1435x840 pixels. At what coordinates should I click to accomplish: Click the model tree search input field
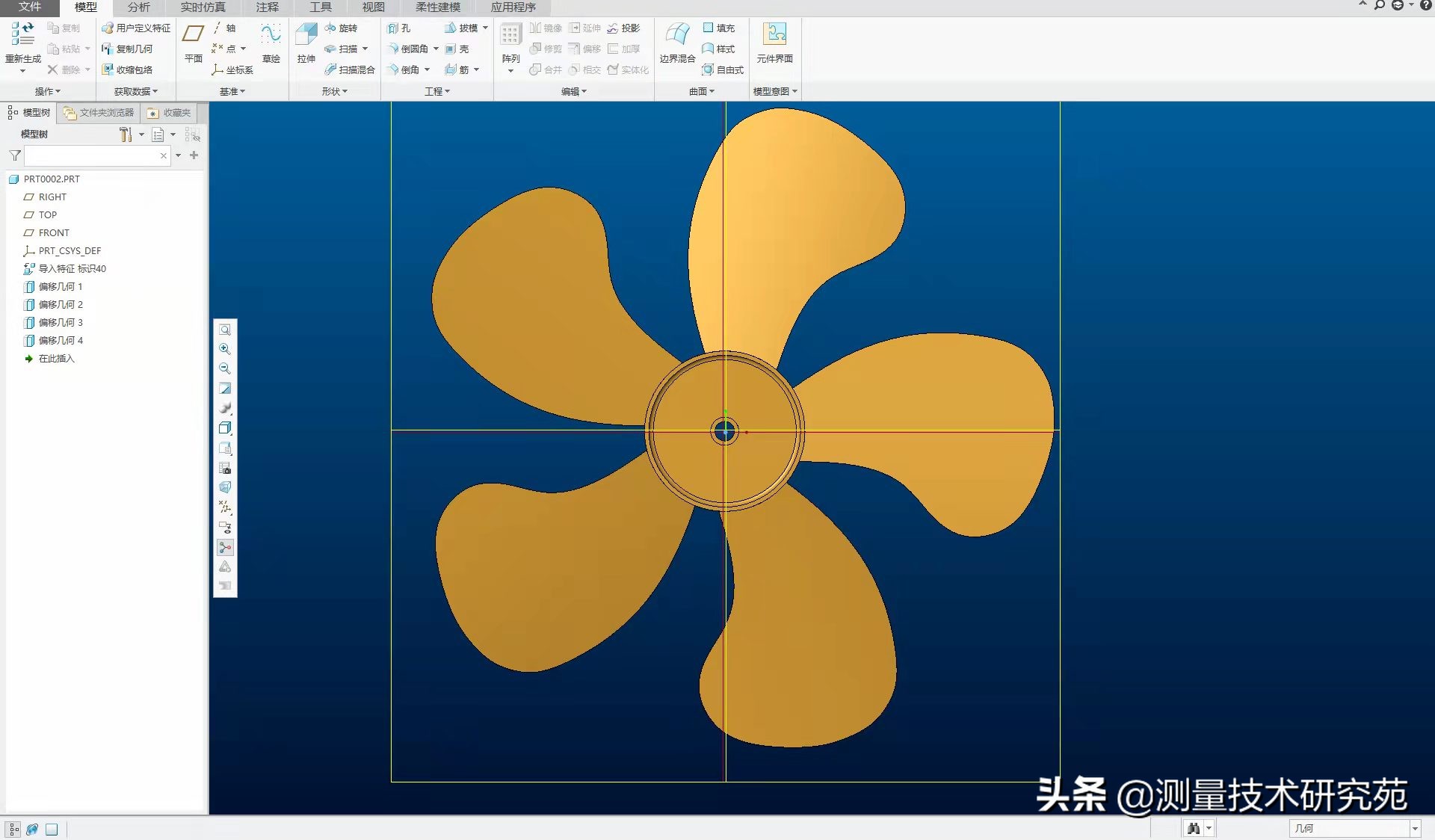[91, 155]
